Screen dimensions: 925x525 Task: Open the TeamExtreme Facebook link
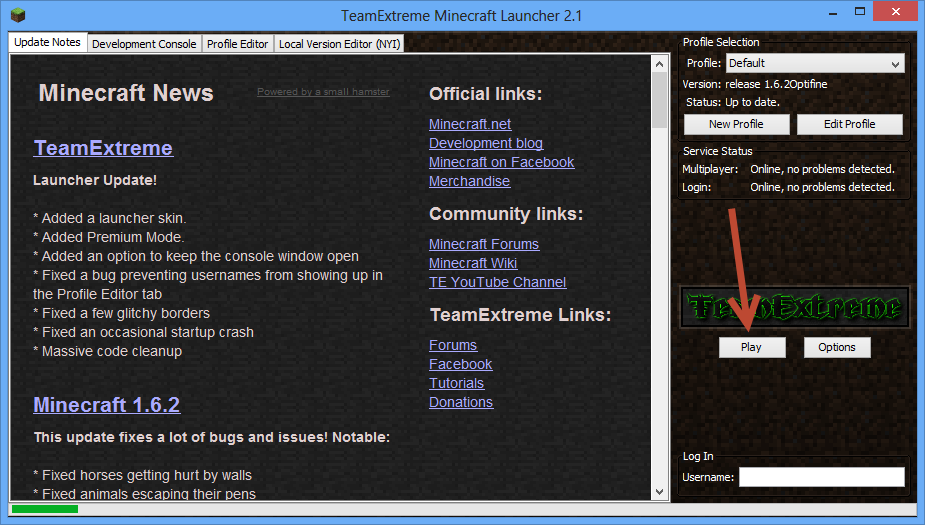[x=461, y=364]
